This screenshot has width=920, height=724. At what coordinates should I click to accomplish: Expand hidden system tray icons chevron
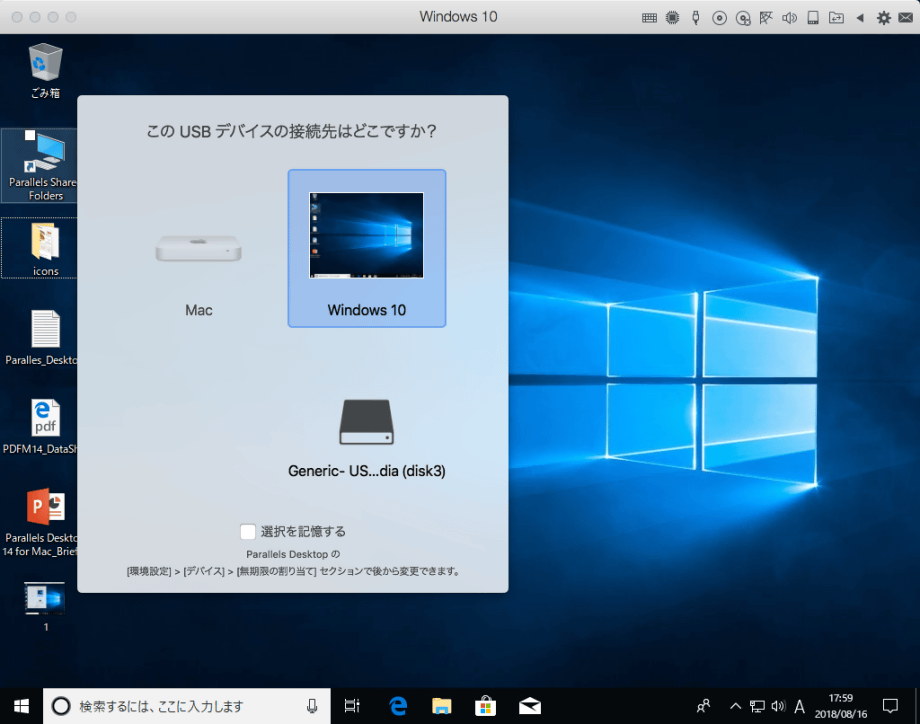[735, 706]
